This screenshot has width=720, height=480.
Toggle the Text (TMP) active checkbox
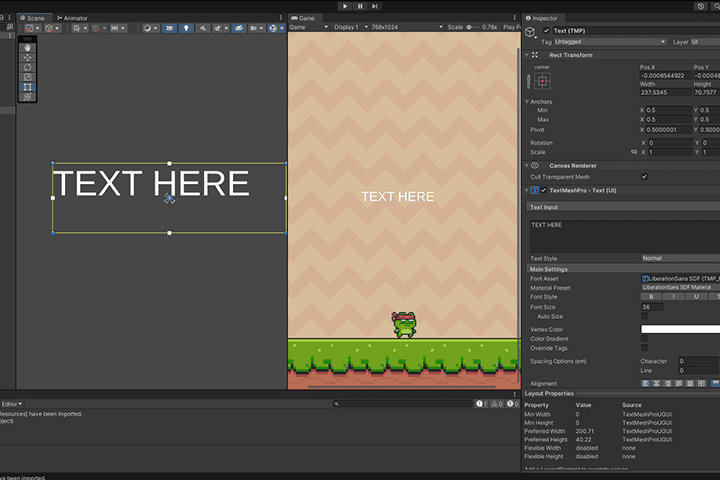pos(546,31)
